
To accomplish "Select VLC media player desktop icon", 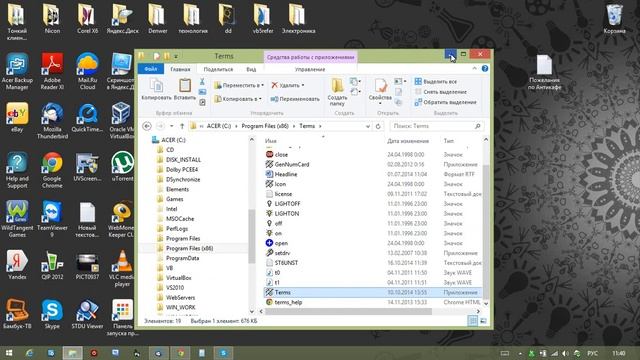I will coord(122,268).
